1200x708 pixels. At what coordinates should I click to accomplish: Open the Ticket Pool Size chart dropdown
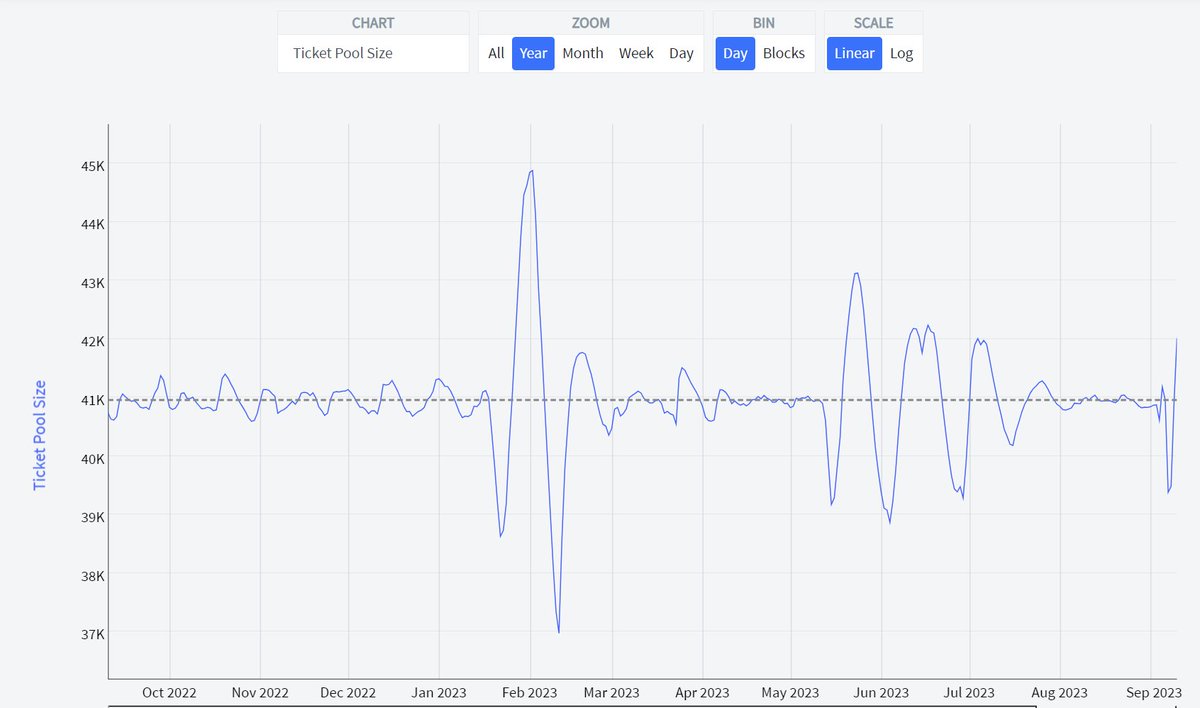[x=373, y=53]
